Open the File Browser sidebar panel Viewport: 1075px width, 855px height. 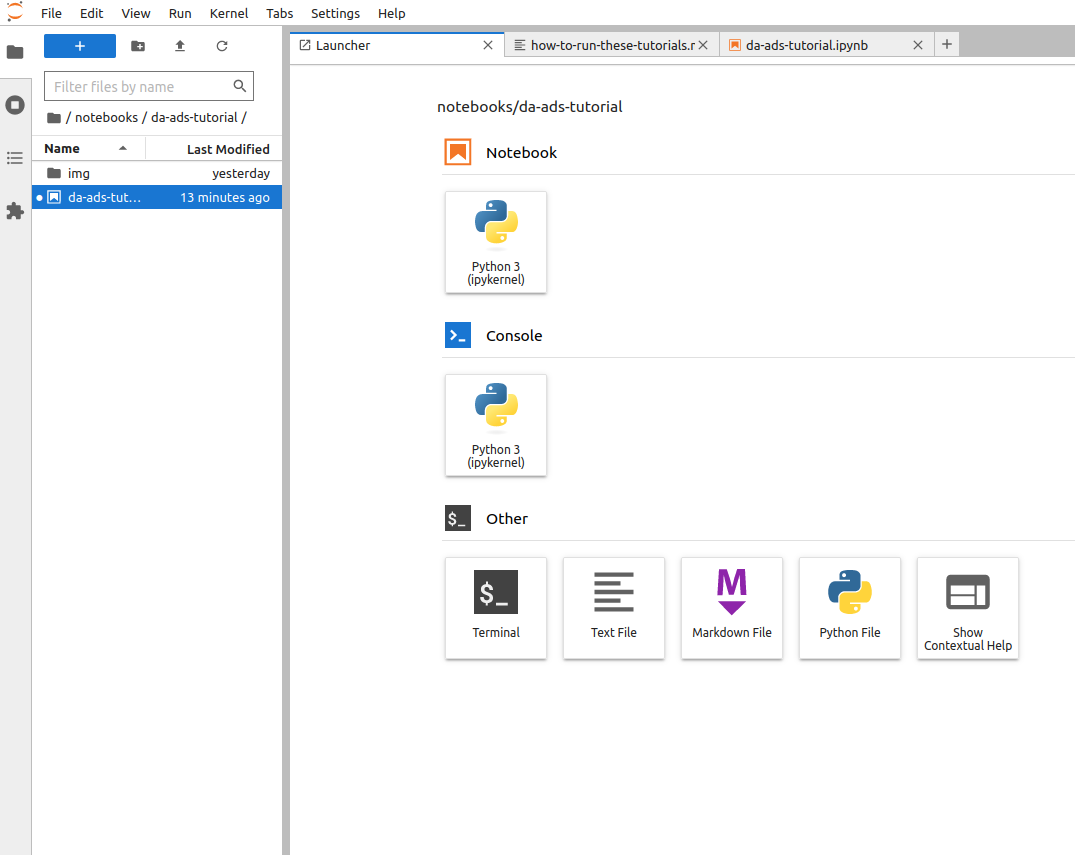point(15,52)
